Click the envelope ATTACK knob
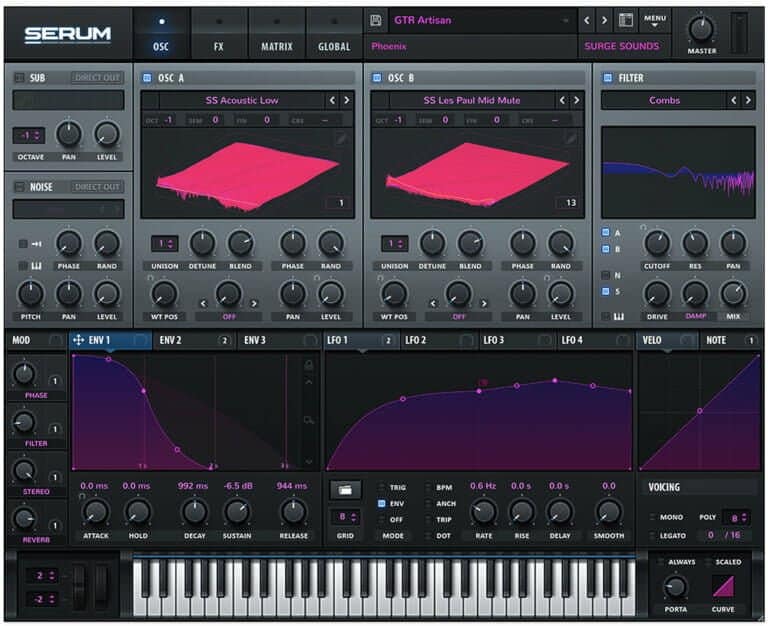This screenshot has height=626, width=768. pos(96,512)
